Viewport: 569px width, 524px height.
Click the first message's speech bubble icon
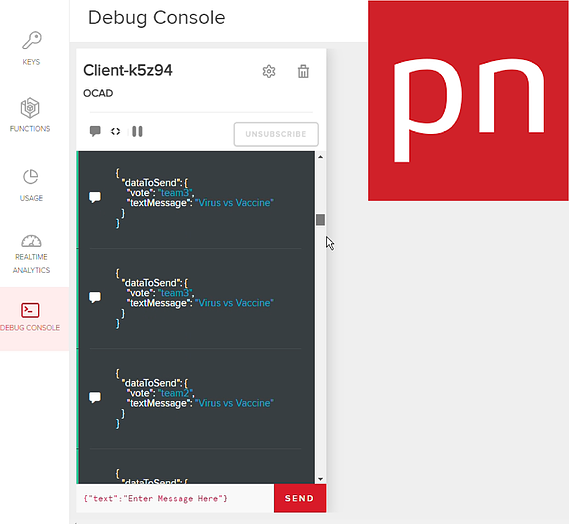pos(95,197)
